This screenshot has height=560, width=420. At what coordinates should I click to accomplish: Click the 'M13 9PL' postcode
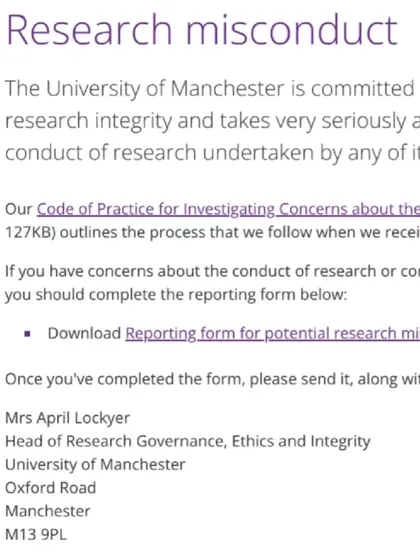tap(36, 535)
